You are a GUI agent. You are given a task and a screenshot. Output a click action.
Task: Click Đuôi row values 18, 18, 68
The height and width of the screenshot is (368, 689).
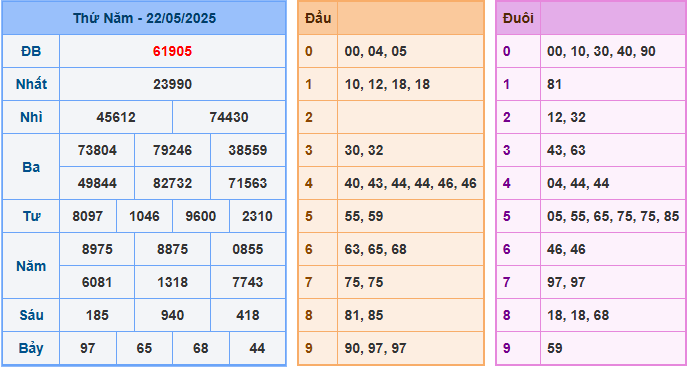tap(578, 315)
